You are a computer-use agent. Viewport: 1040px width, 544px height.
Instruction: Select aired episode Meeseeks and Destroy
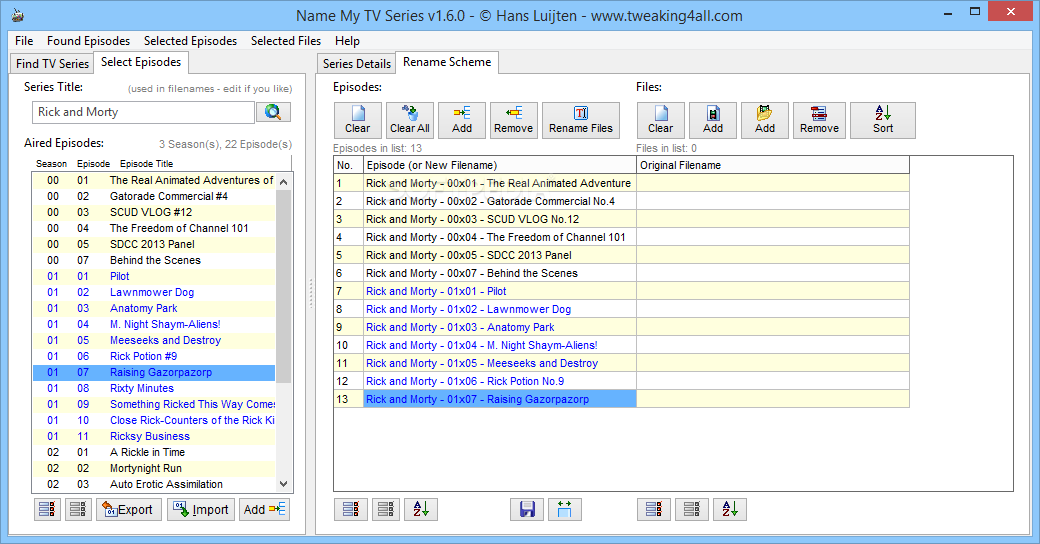pyautogui.click(x=154, y=340)
